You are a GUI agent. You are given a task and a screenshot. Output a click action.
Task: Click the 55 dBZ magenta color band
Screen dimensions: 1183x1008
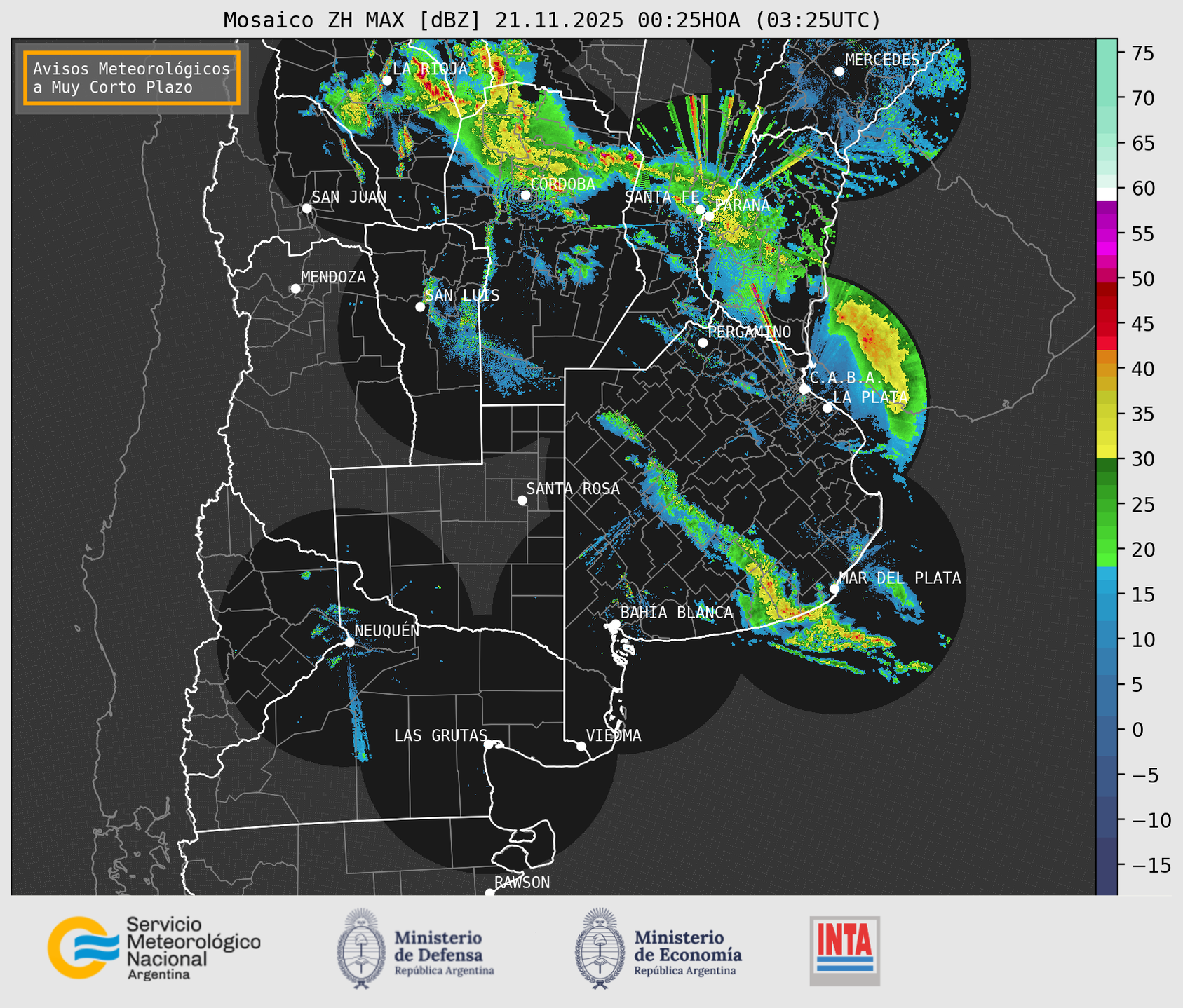coord(1106,234)
